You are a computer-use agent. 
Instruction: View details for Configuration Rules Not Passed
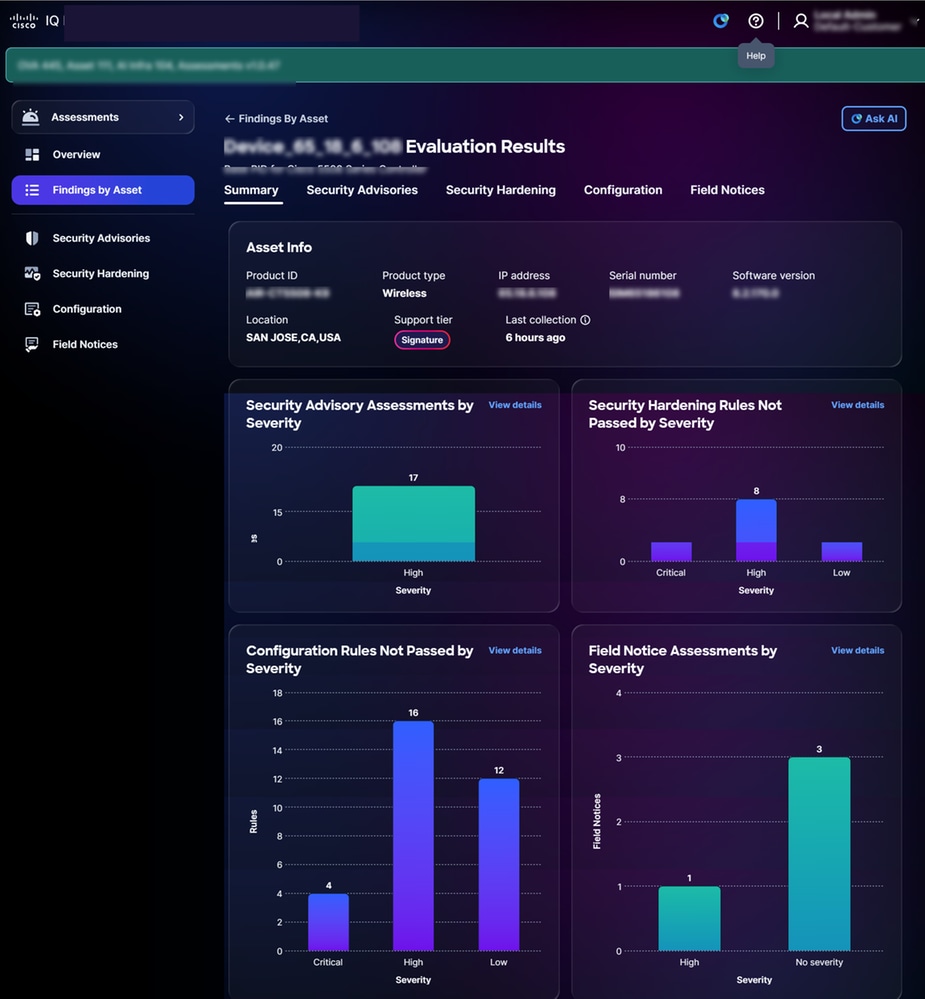click(x=515, y=650)
